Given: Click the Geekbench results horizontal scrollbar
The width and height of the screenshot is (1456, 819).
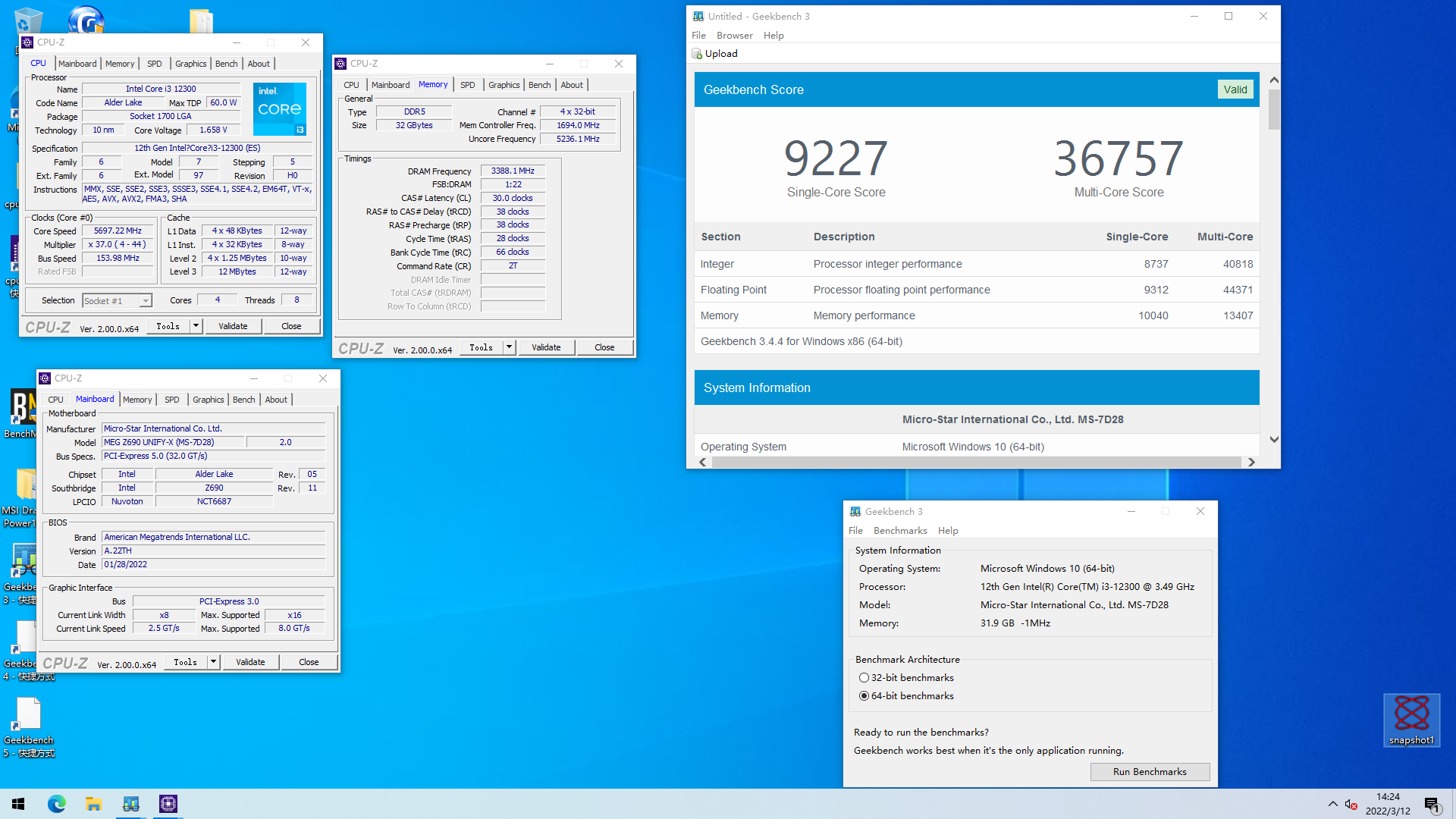Looking at the screenshot, I should 976,462.
